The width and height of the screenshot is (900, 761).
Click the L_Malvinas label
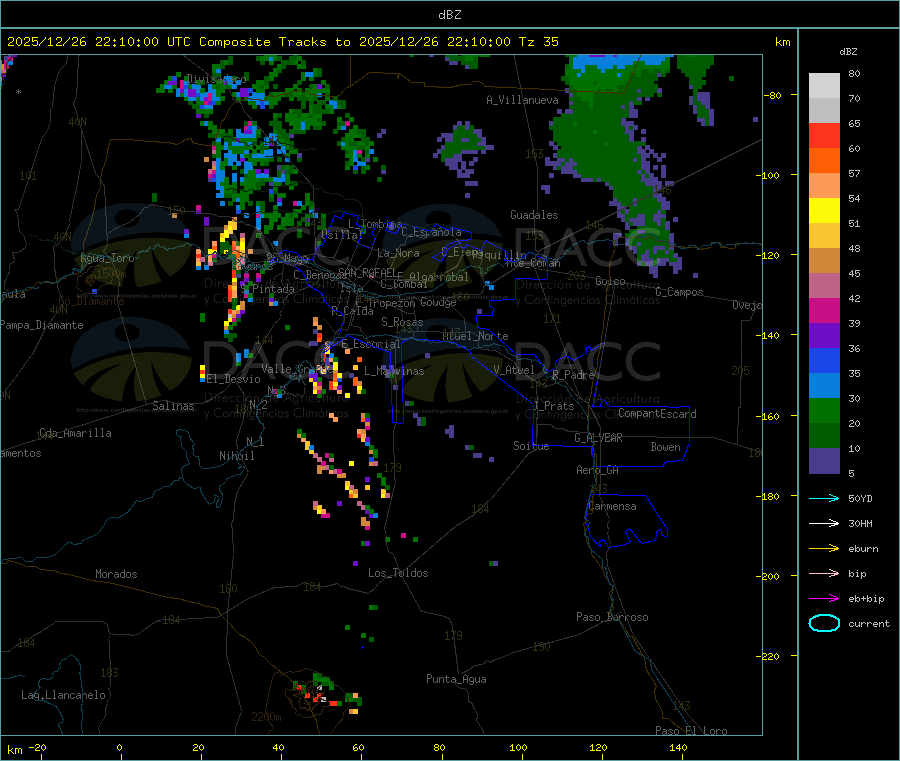pyautogui.click(x=394, y=371)
